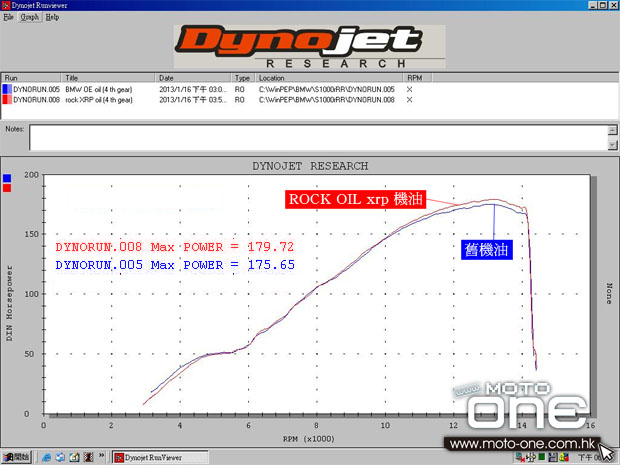Click the blue color swatch of DYNORUN.005
The height and width of the screenshot is (465, 620).
[x=7, y=89]
